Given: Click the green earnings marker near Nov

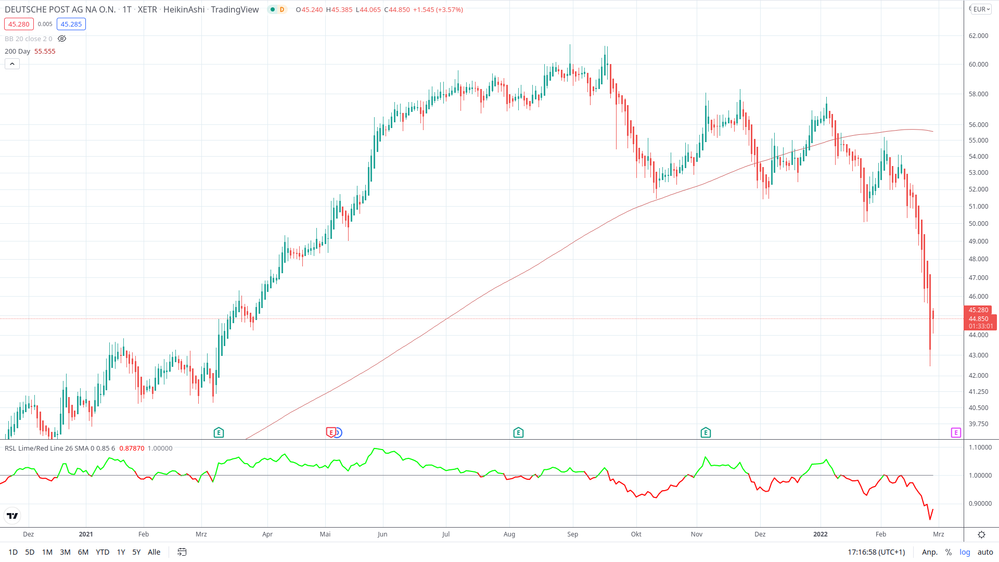Looking at the screenshot, I should pos(705,432).
